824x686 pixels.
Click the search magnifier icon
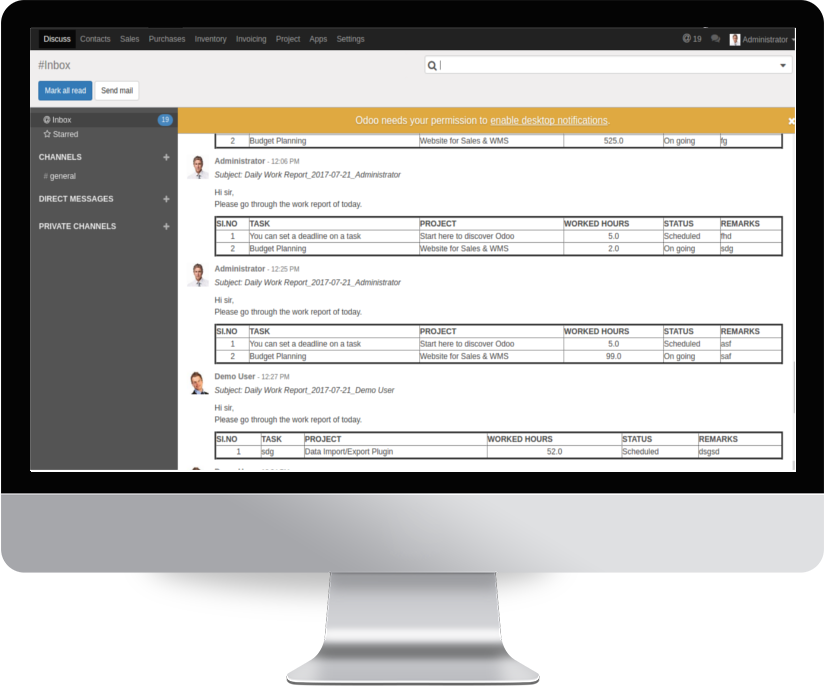click(432, 66)
